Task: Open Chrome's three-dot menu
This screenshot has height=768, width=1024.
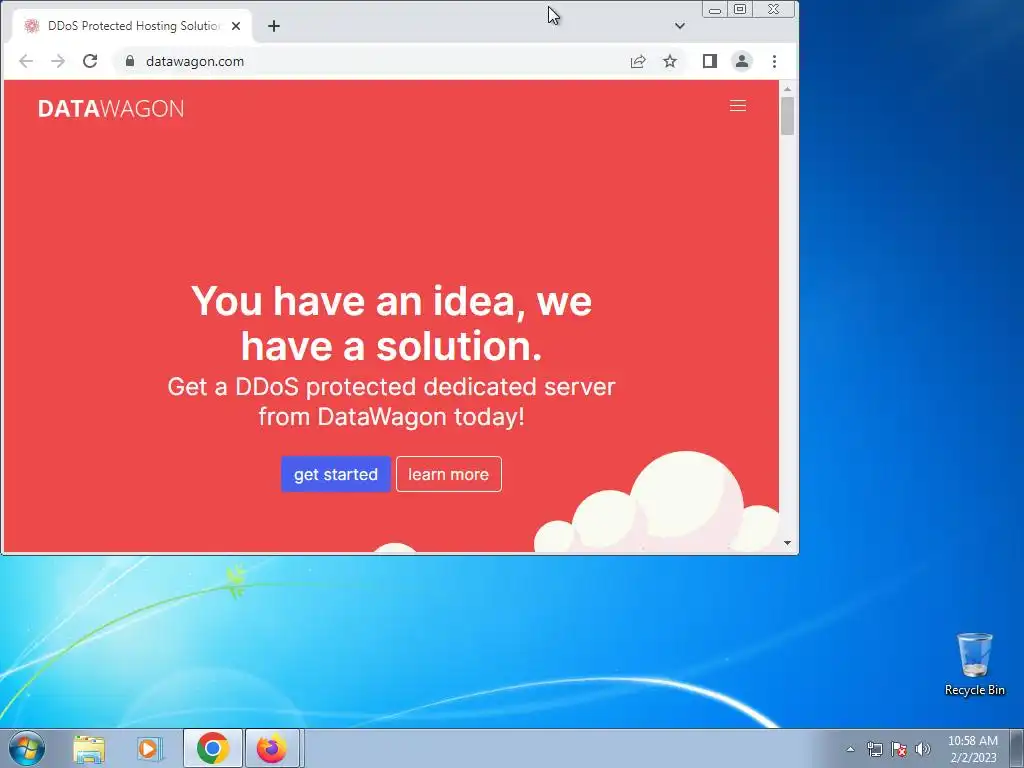Action: pyautogui.click(x=775, y=61)
